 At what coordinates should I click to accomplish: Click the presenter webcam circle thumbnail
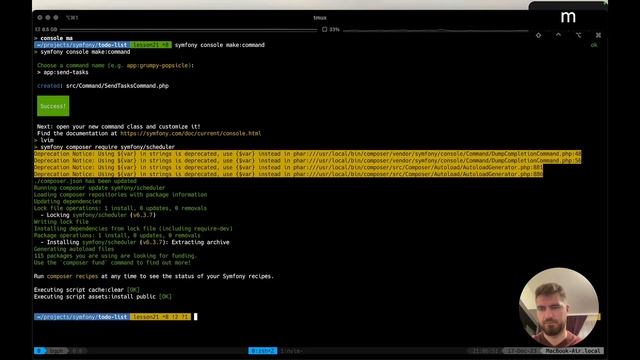[559, 307]
